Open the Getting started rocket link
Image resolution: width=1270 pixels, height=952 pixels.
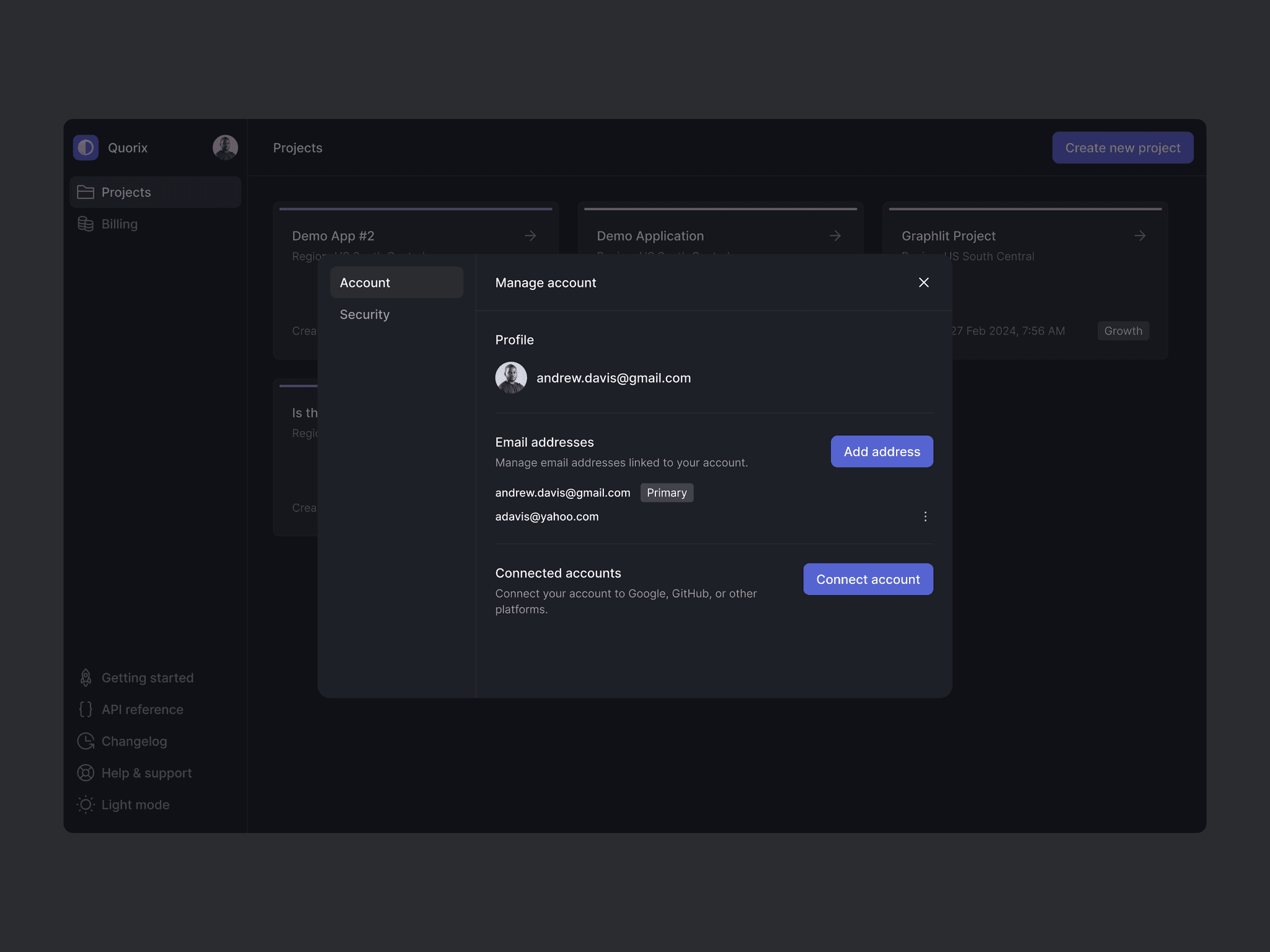(147, 677)
